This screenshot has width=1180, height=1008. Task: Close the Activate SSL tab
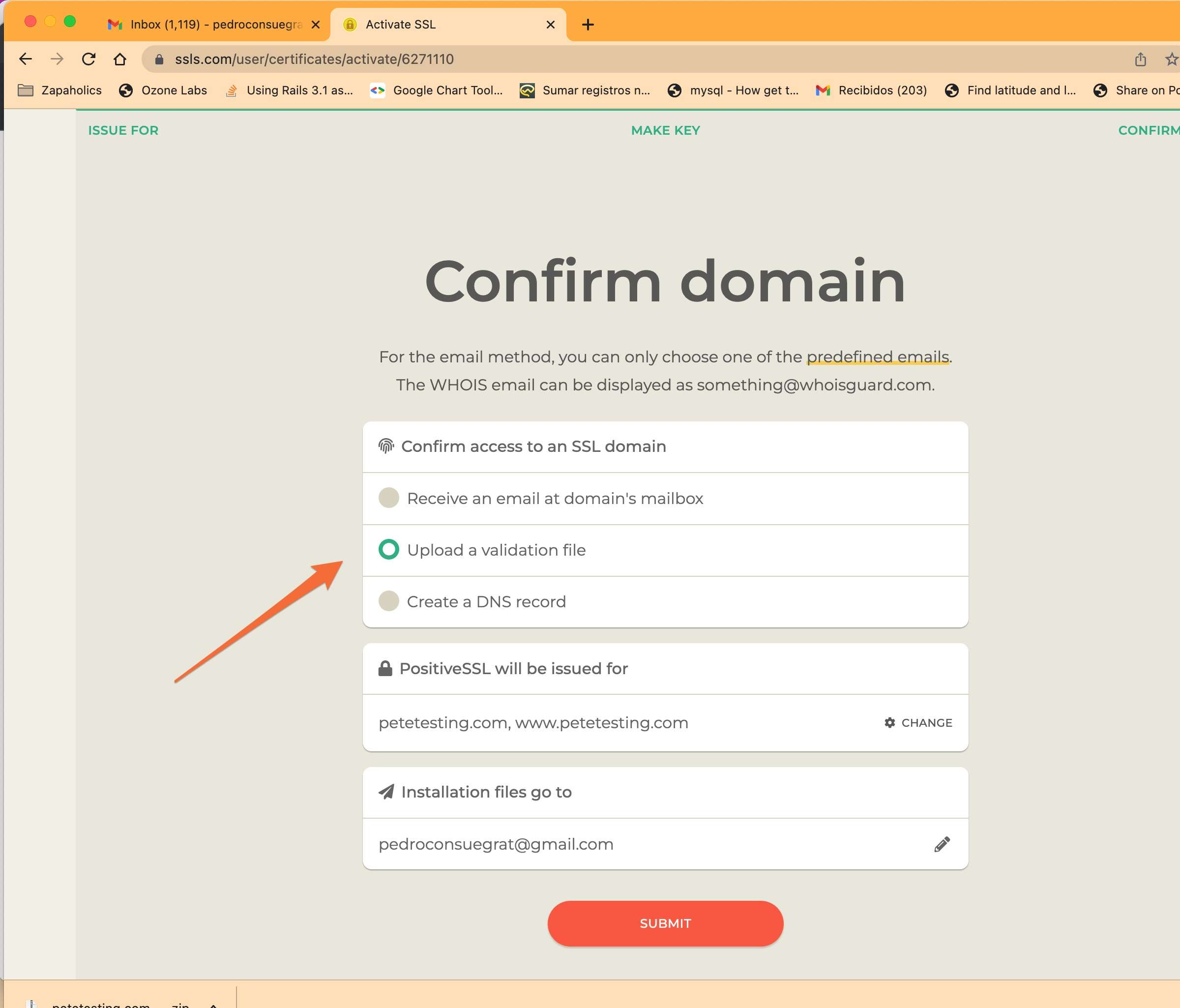[550, 25]
